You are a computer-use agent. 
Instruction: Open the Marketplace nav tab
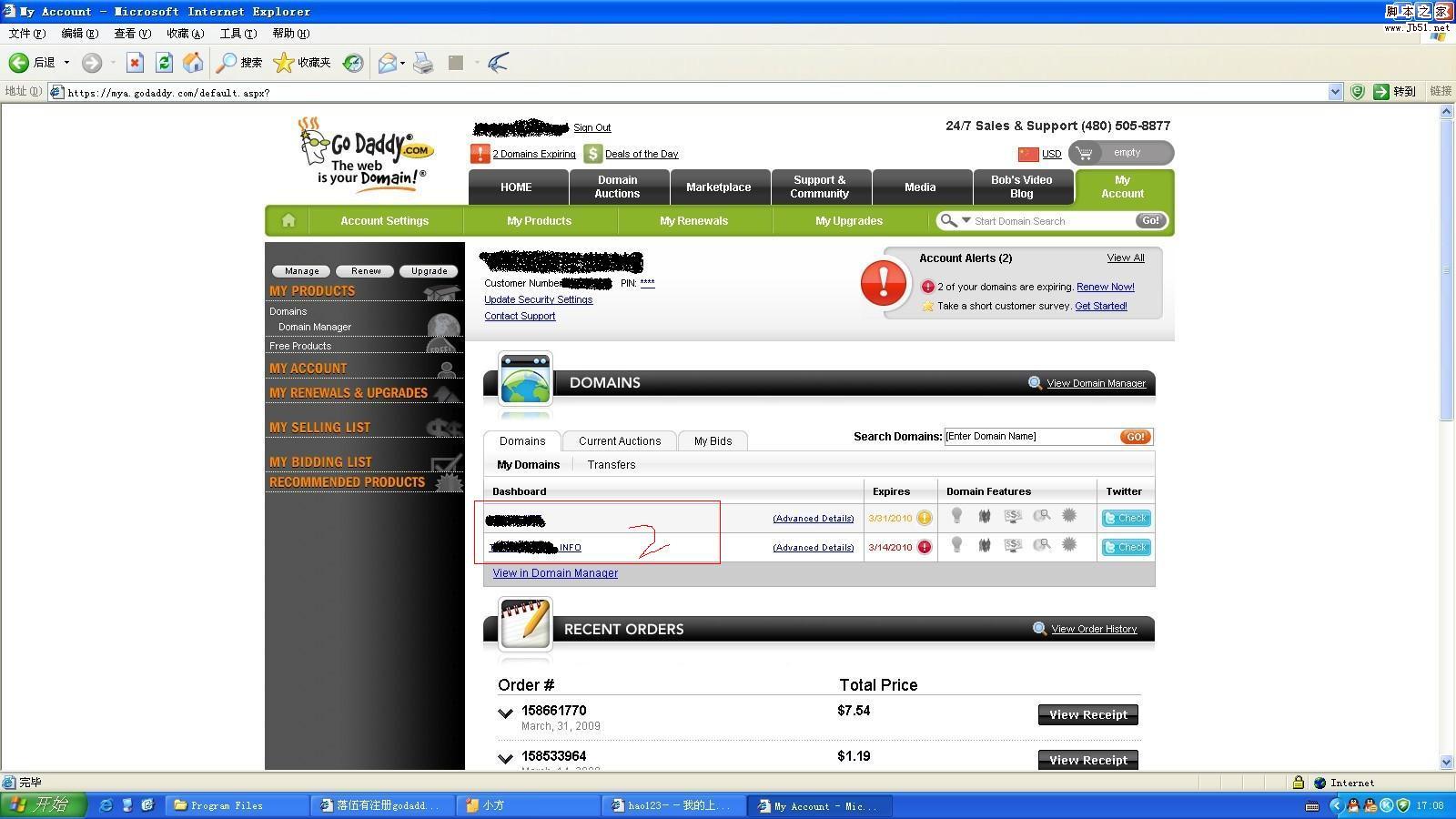719,187
